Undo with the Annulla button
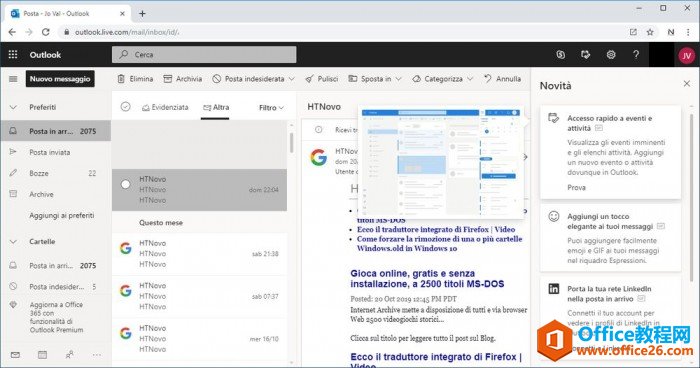 click(x=503, y=79)
